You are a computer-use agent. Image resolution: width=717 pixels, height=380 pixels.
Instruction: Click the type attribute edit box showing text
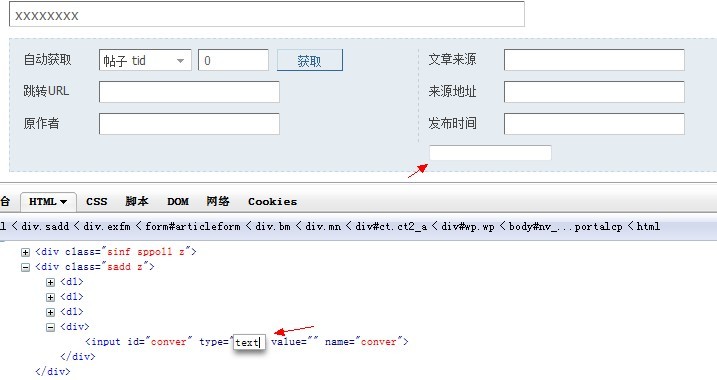(249, 342)
